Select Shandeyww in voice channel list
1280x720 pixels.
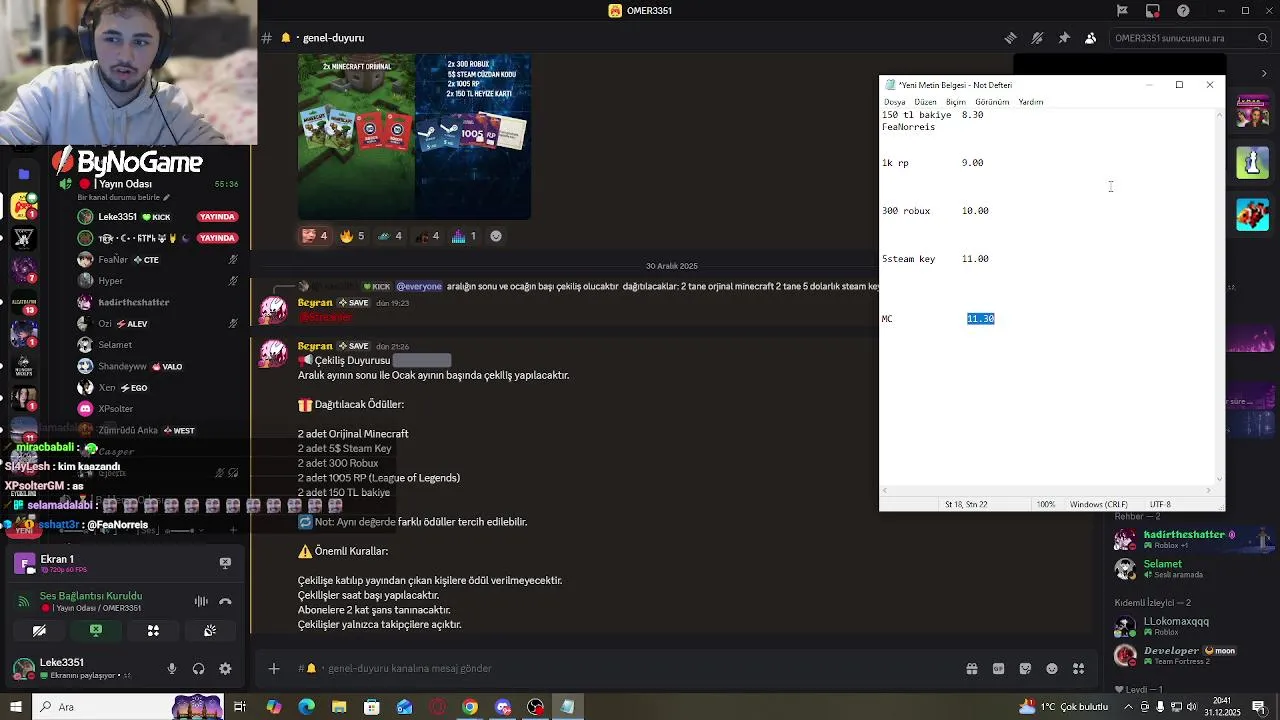point(160,366)
